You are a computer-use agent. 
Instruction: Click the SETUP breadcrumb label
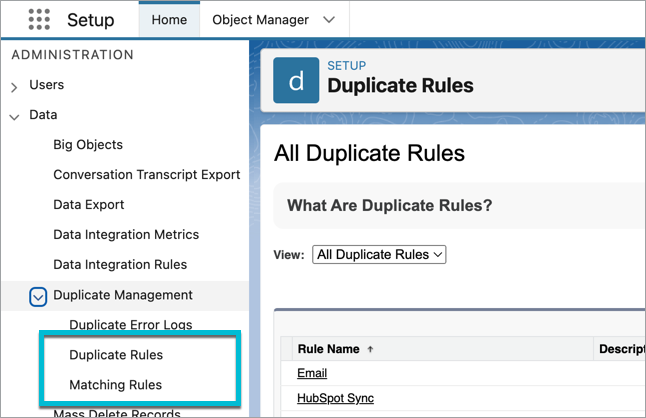pos(346,65)
